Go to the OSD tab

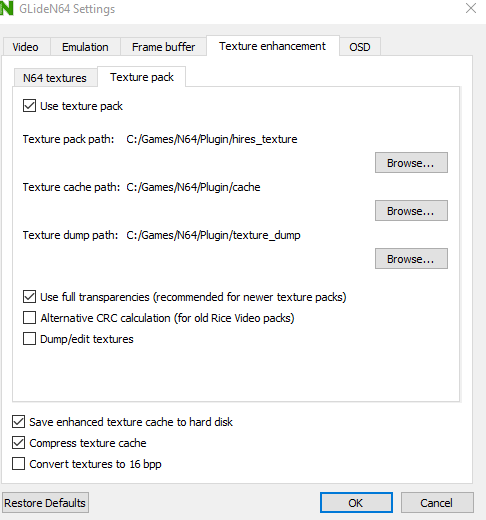(x=360, y=47)
